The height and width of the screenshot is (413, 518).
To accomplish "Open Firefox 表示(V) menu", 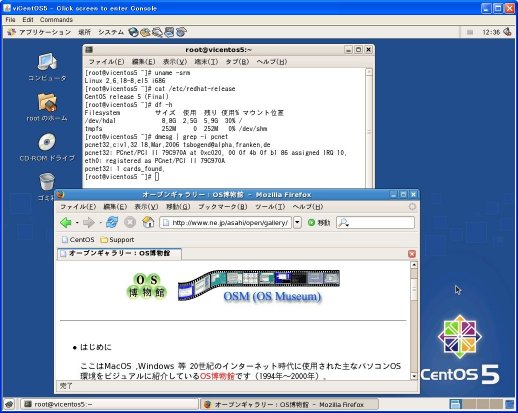I will 146,207.
